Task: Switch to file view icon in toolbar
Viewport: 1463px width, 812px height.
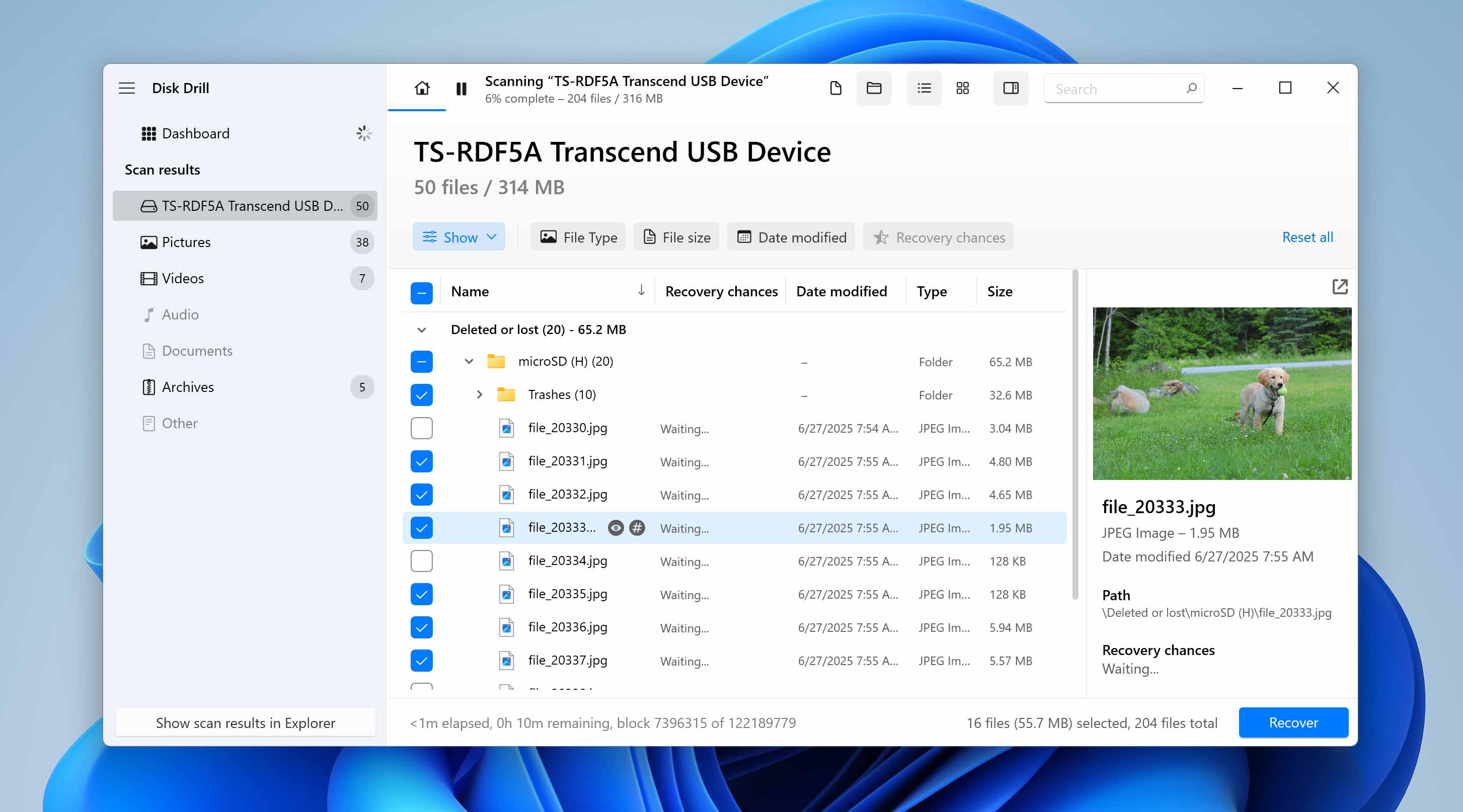Action: (835, 88)
